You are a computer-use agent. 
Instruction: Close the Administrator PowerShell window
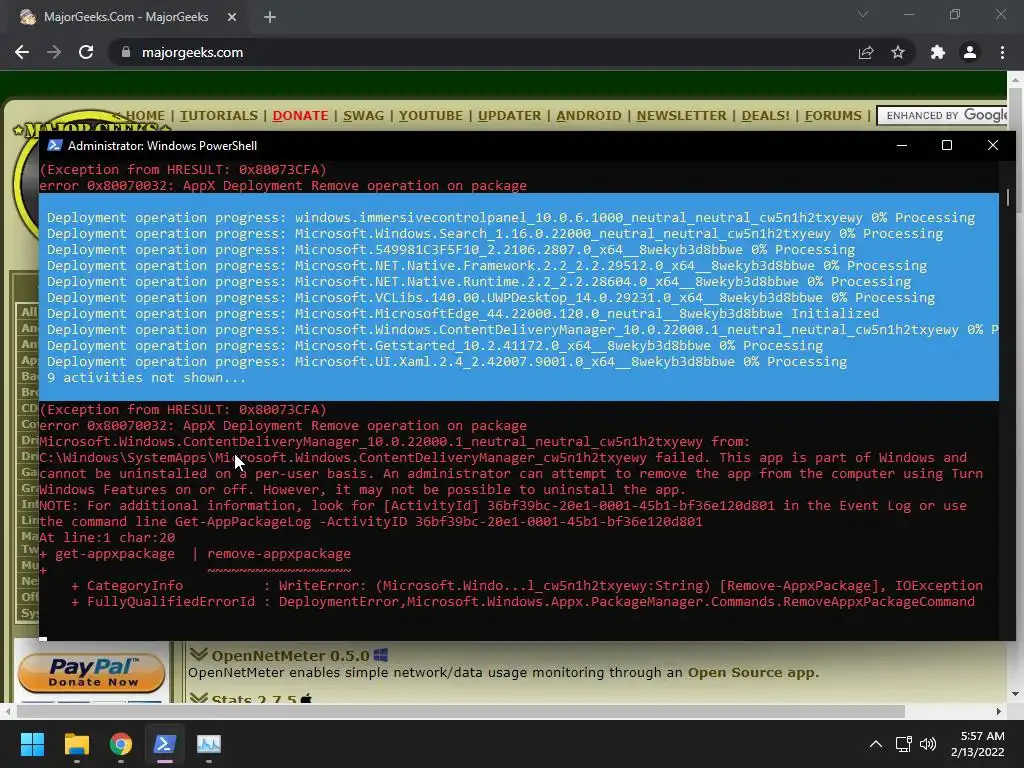click(x=993, y=145)
